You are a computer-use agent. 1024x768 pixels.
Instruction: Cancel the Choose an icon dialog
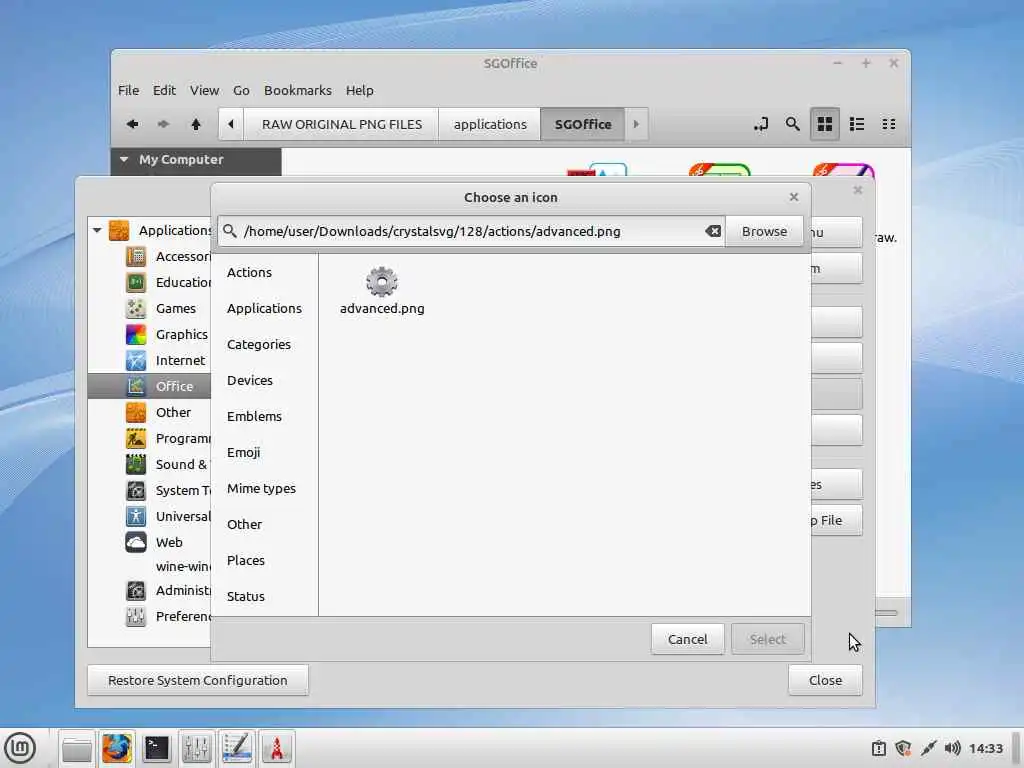click(x=687, y=639)
